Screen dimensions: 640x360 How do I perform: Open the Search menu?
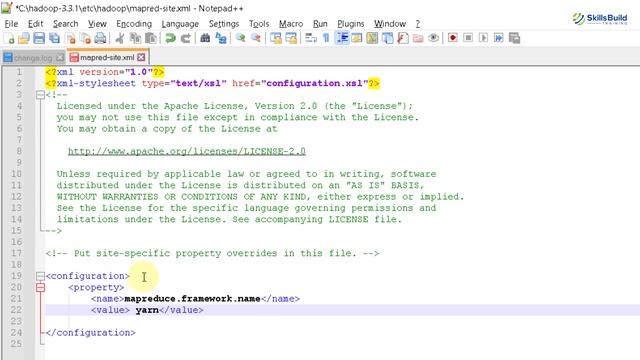tap(65, 24)
